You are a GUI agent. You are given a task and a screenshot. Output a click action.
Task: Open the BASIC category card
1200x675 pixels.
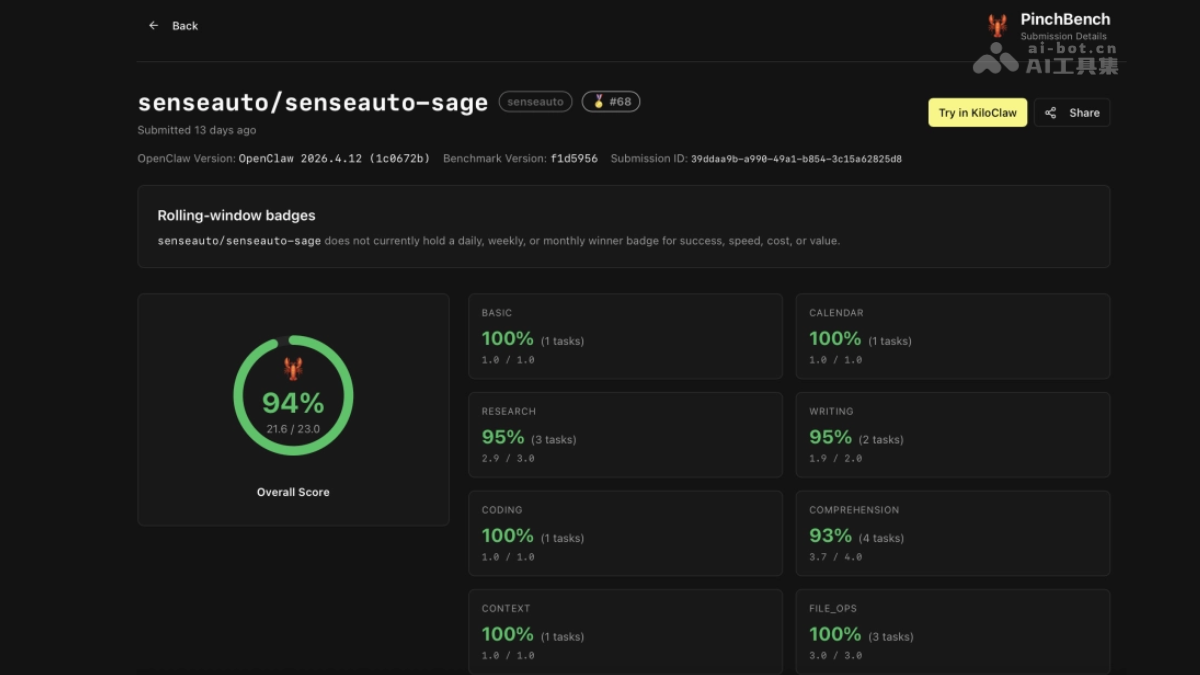pos(625,336)
